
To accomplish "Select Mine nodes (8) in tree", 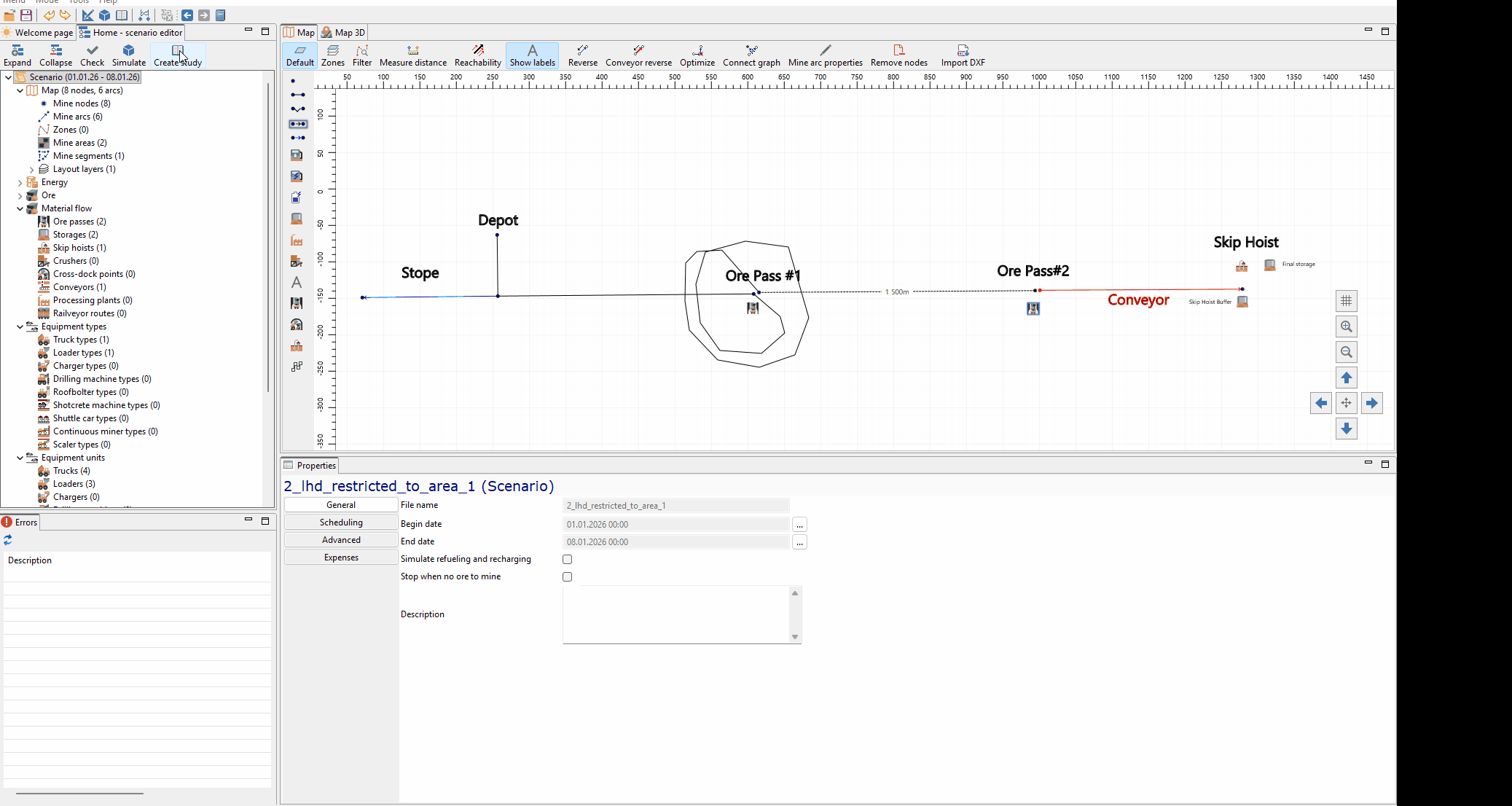I will click(82, 103).
